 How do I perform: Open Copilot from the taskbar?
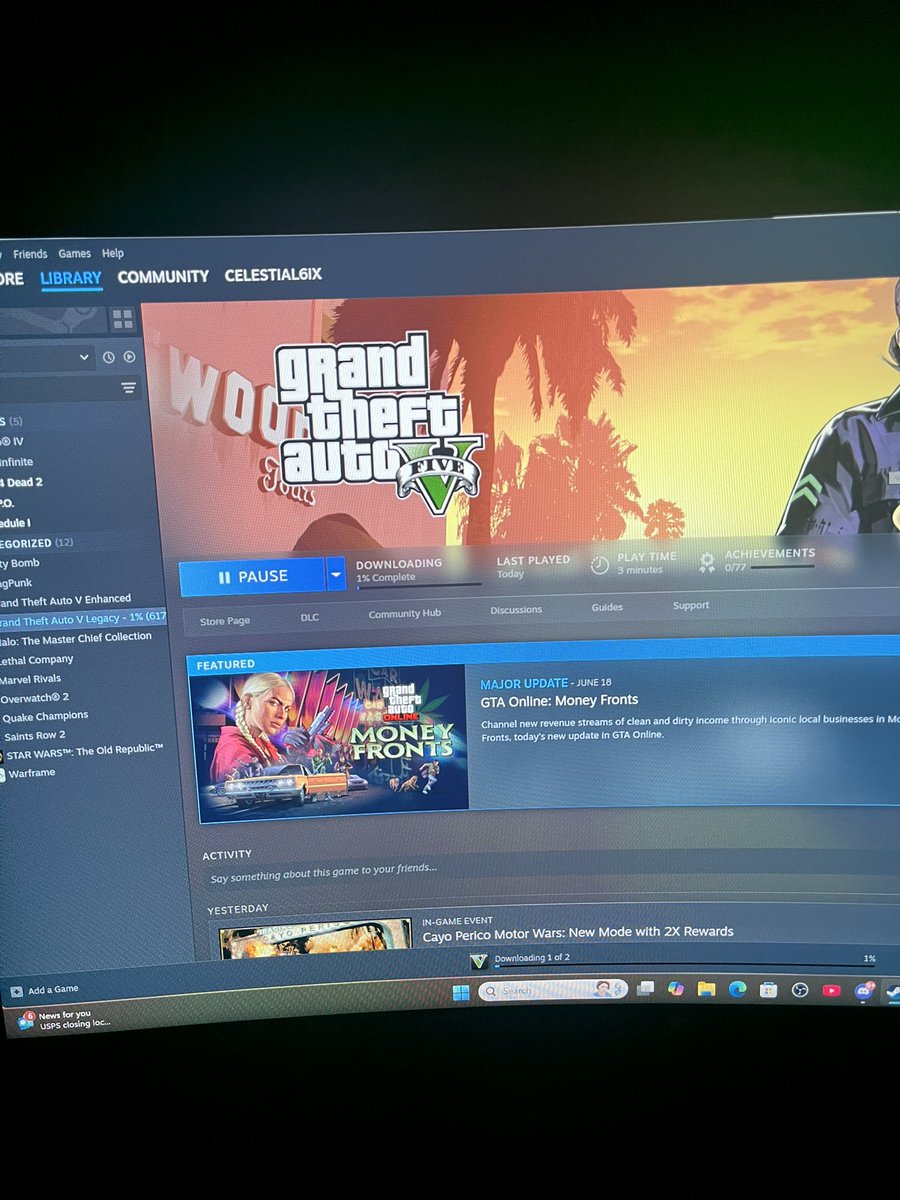[x=676, y=988]
